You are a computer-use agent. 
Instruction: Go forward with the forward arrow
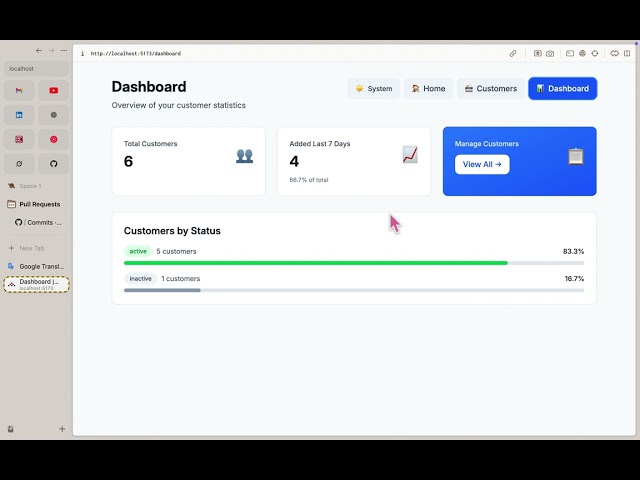[51, 51]
